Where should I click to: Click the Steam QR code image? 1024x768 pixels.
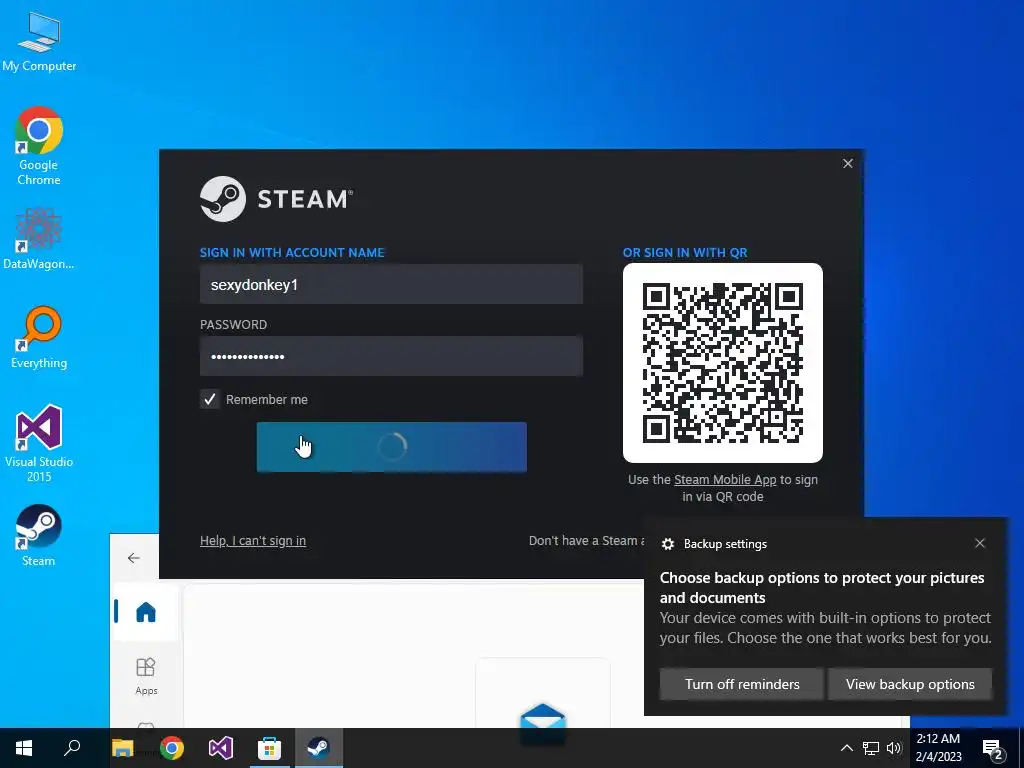point(722,362)
